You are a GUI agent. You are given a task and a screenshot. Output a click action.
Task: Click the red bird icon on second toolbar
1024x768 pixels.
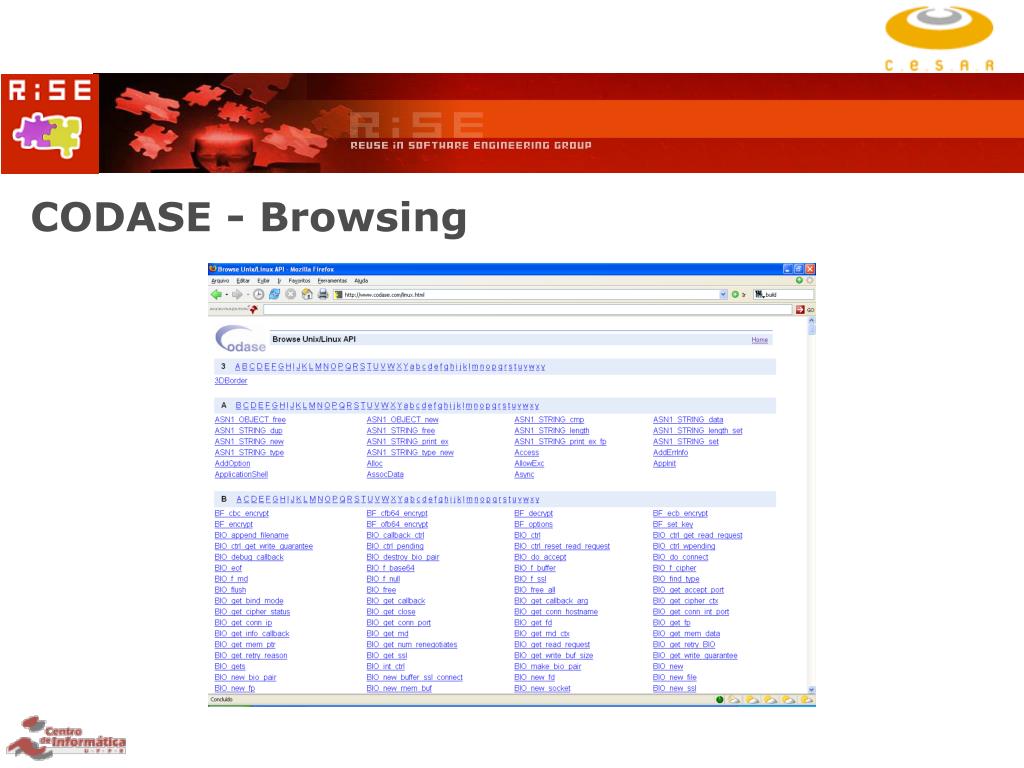coord(253,310)
